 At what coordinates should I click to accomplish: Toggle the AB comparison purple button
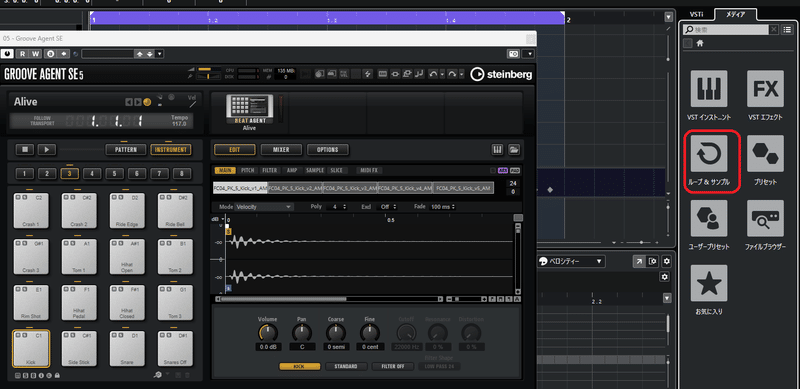(503, 171)
